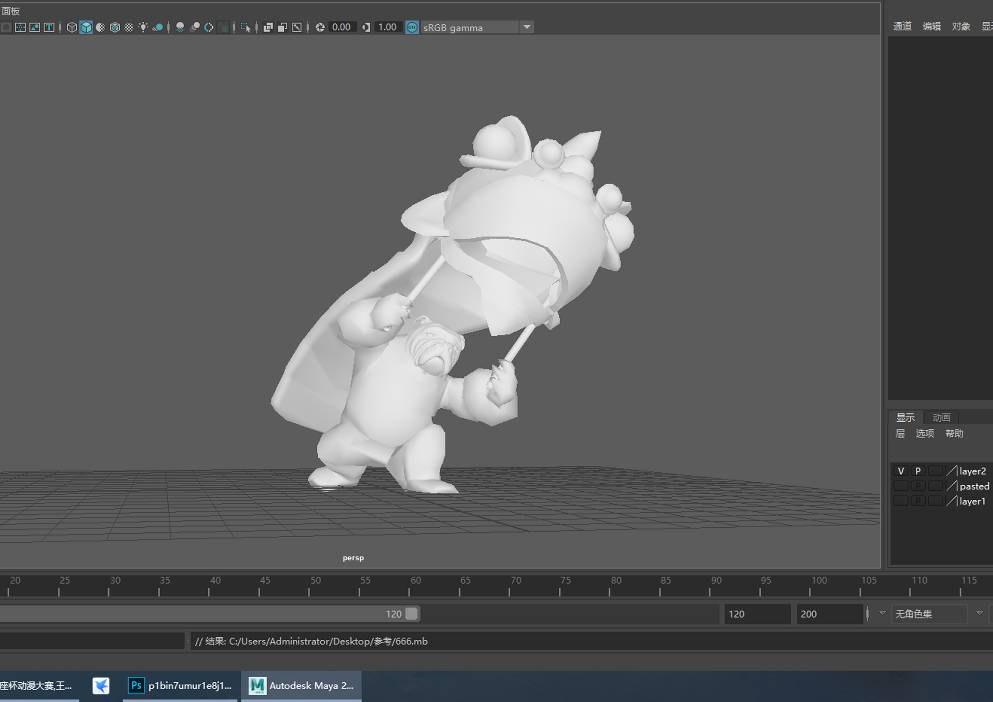This screenshot has width=993, height=702.
Task: Turn on wireframe on shaded icon
Action: 115,27
